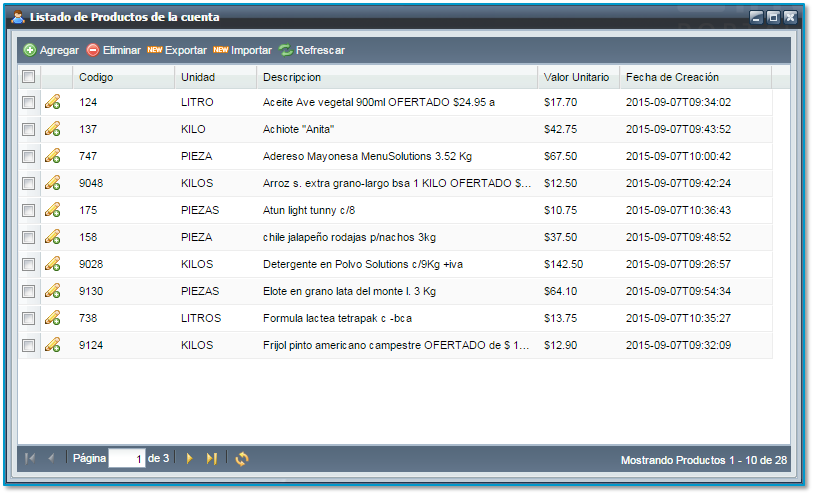Viewport: 814px width, 495px height.
Task: Go to the first page arrow
Action: (30, 458)
